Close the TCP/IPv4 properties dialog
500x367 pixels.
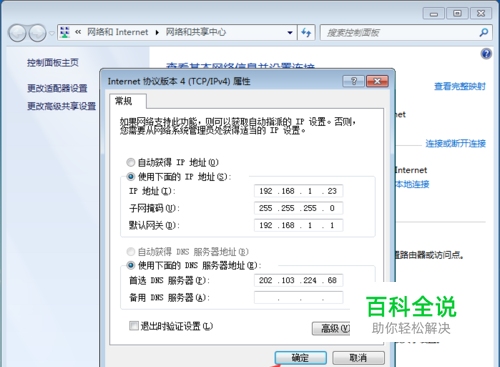tap(377, 81)
